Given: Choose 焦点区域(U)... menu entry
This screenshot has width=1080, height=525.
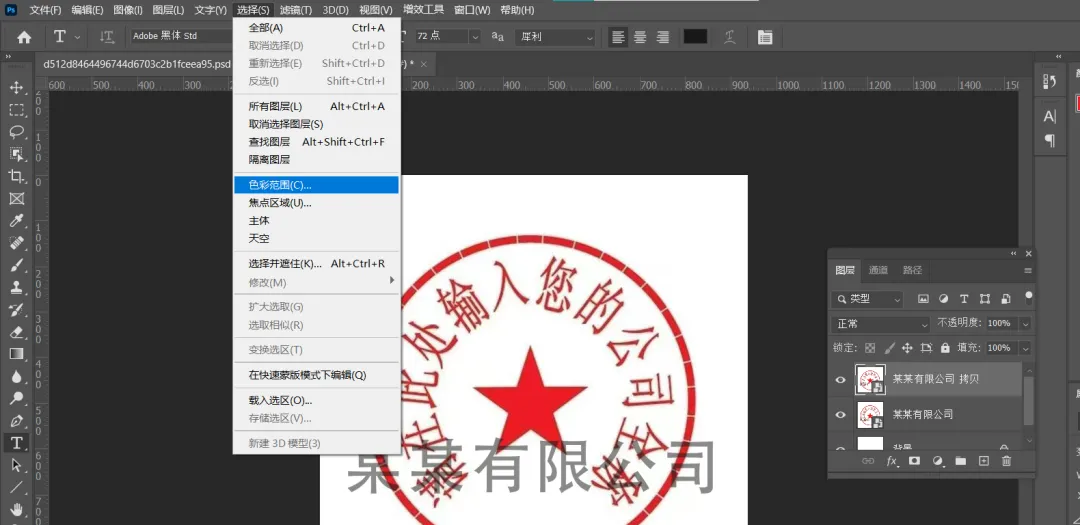Looking at the screenshot, I should coord(317,203).
